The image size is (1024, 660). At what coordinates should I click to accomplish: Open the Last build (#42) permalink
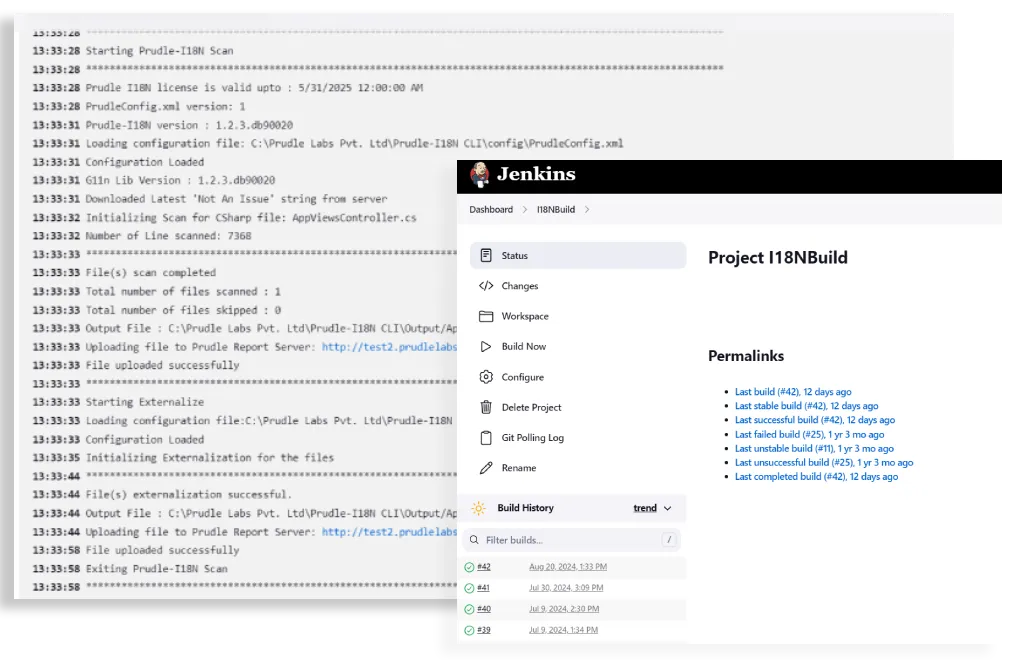[793, 392]
